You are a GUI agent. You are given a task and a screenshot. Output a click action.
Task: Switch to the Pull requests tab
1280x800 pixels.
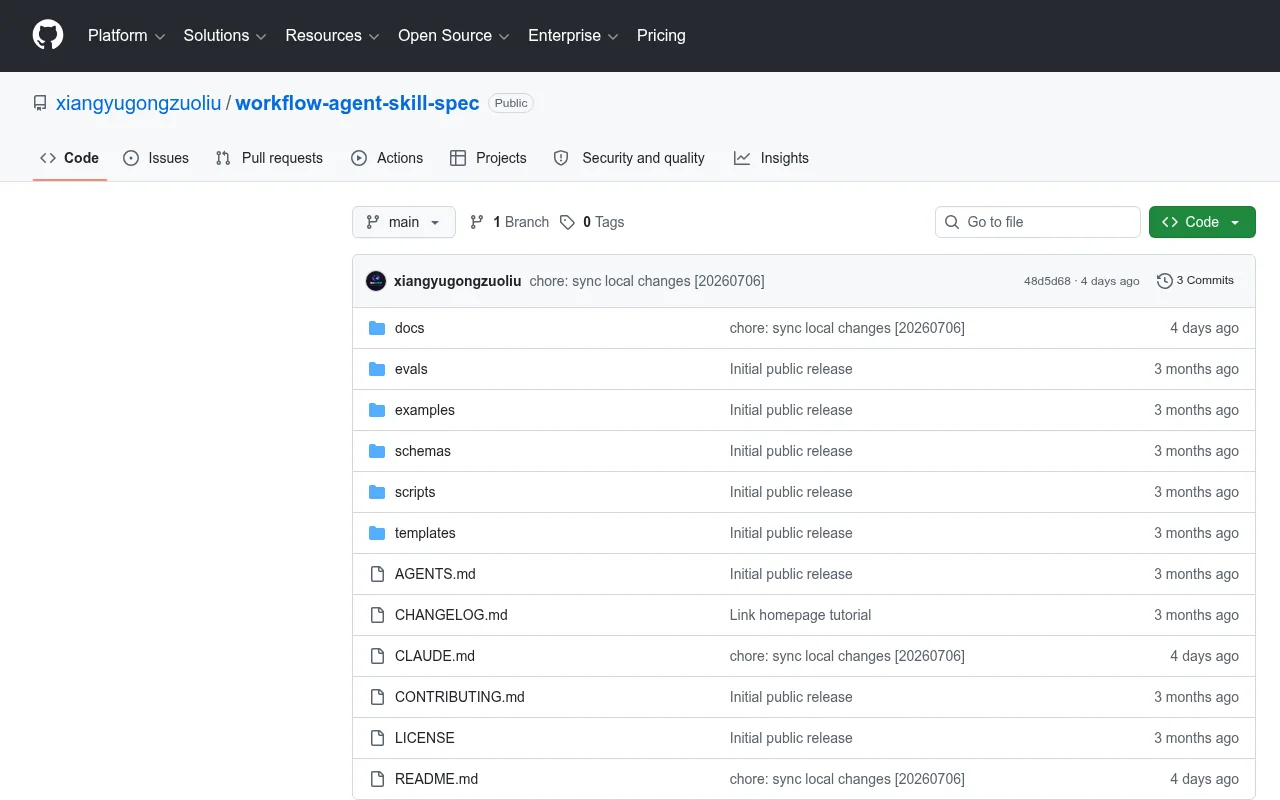[269, 158]
